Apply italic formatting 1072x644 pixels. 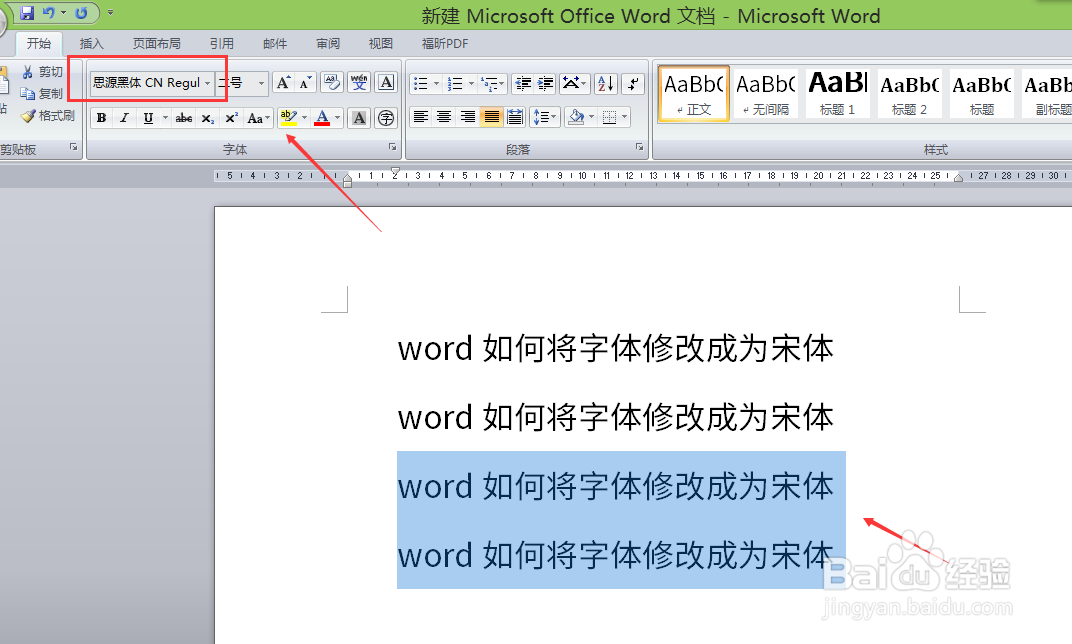tap(125, 117)
